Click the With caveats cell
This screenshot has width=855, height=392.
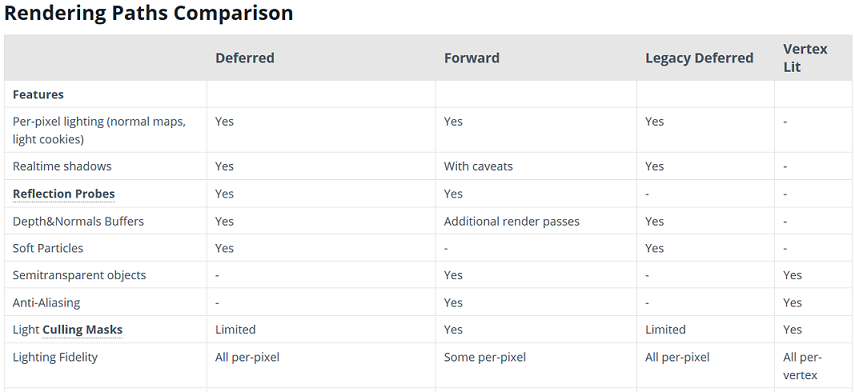tap(478, 166)
